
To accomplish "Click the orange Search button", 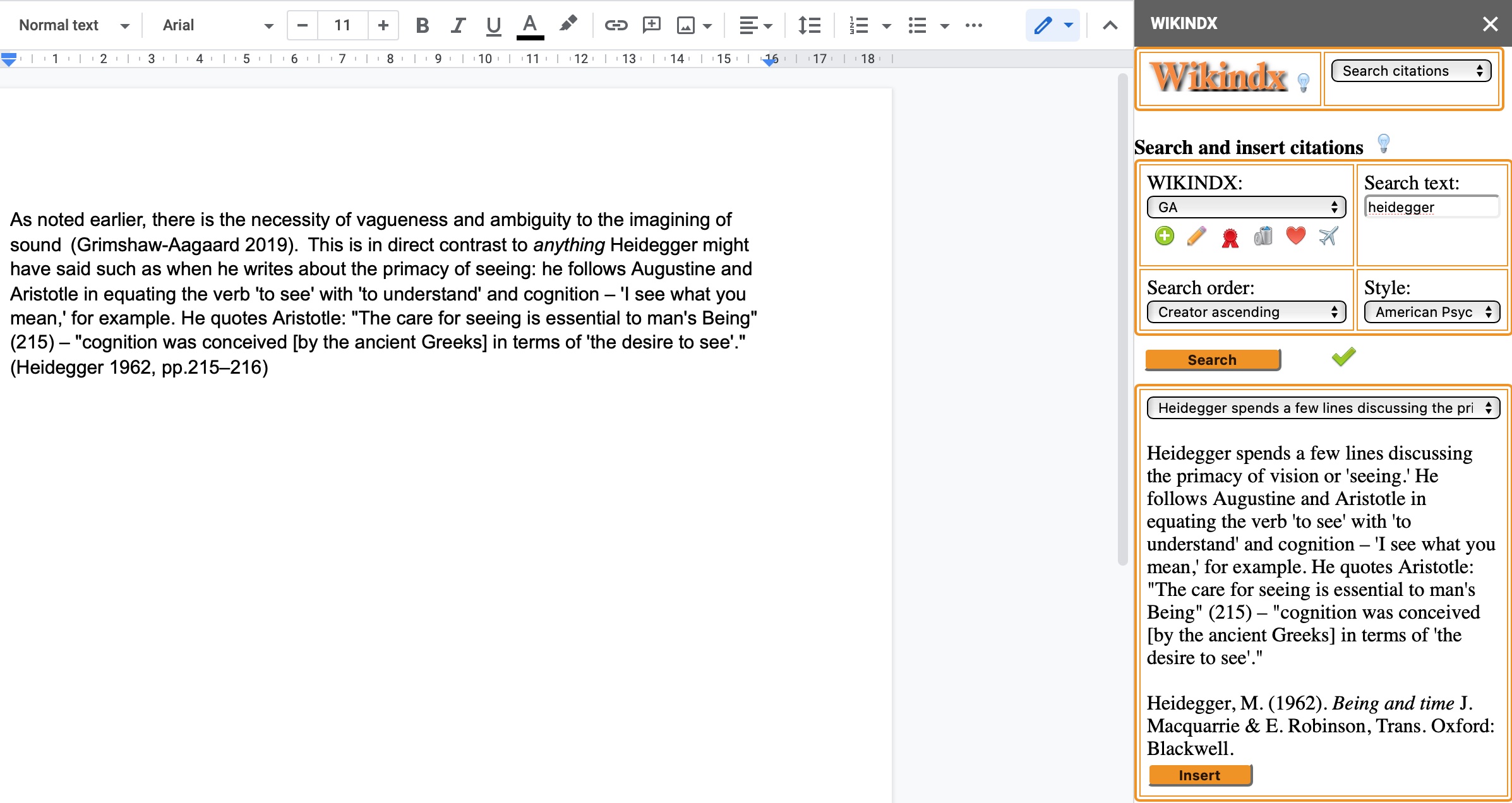I will click(x=1213, y=360).
